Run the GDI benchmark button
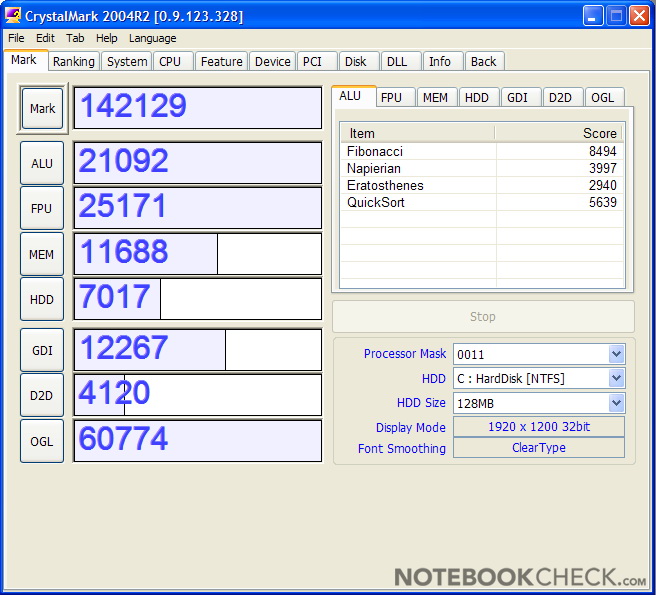This screenshot has width=656, height=595. 42,350
